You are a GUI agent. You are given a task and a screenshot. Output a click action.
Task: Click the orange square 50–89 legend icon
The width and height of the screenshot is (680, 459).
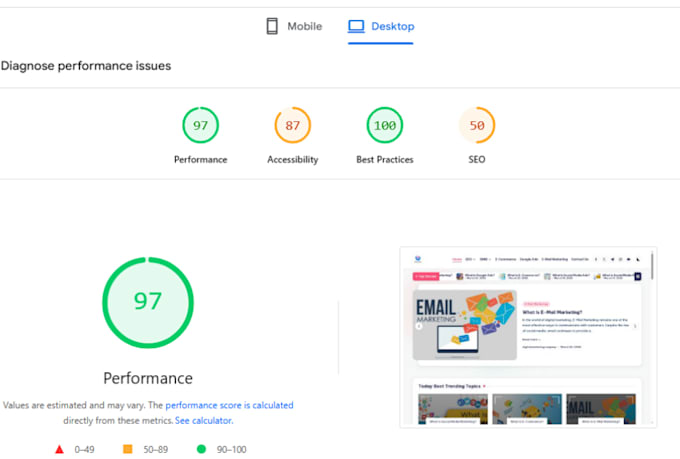tap(128, 449)
